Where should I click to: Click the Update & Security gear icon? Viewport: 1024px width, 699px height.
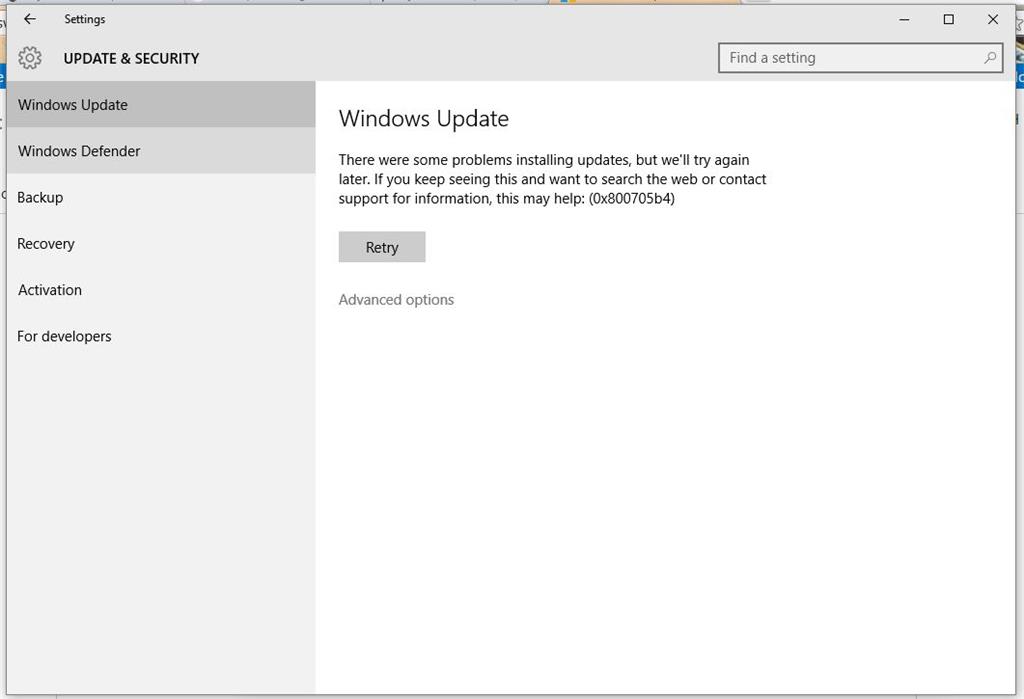[29, 58]
